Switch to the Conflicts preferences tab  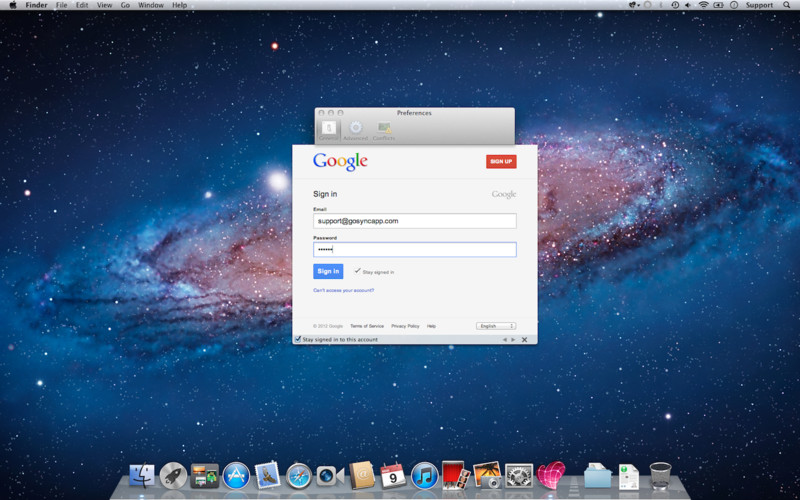(x=384, y=131)
